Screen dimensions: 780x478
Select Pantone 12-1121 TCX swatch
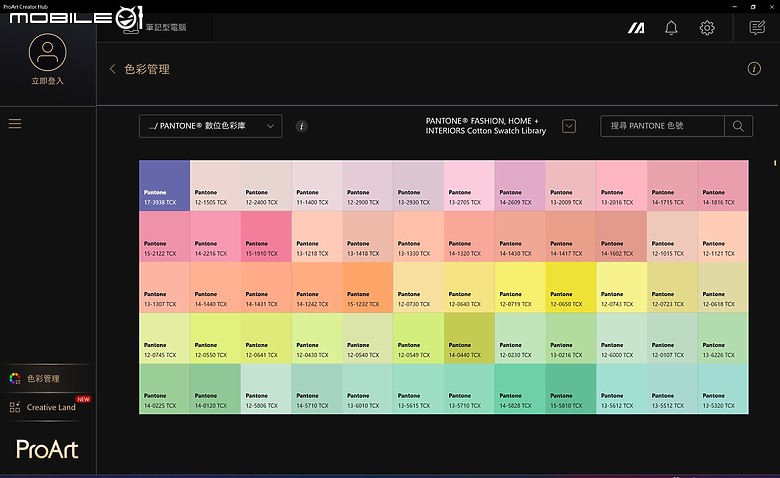point(723,236)
